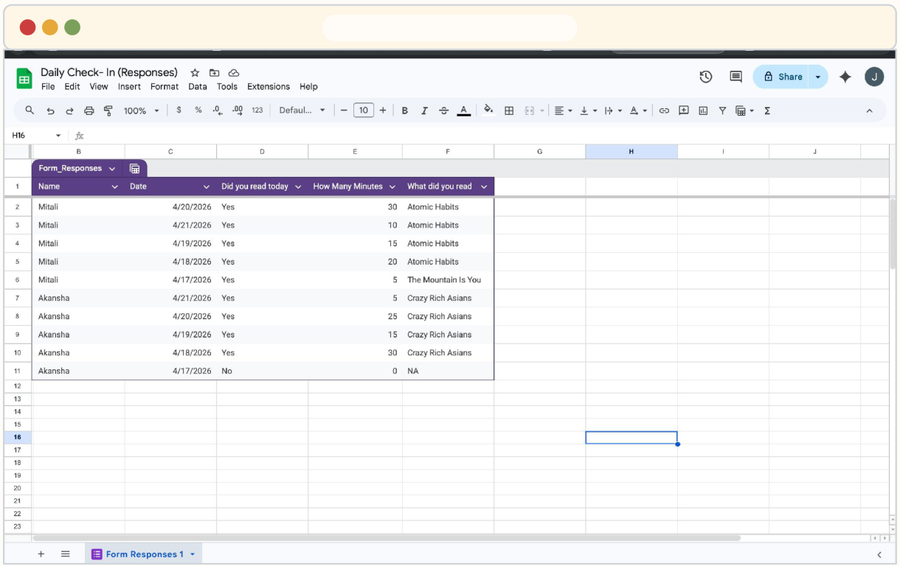This screenshot has width=900, height=566.
Task: Open the borders tool
Action: click(509, 111)
